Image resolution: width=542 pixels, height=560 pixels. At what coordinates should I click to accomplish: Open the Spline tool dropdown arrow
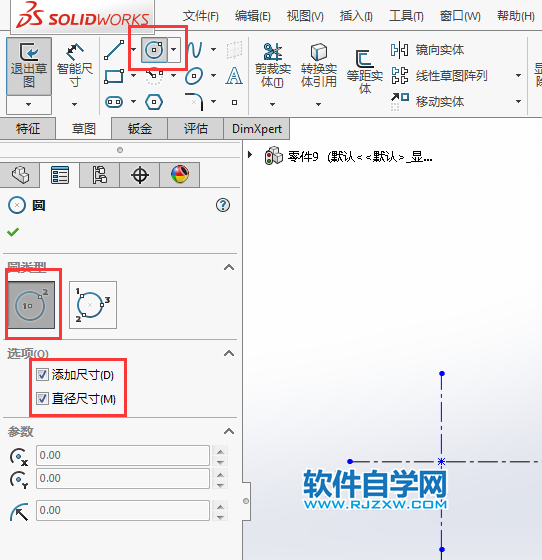coord(214,50)
